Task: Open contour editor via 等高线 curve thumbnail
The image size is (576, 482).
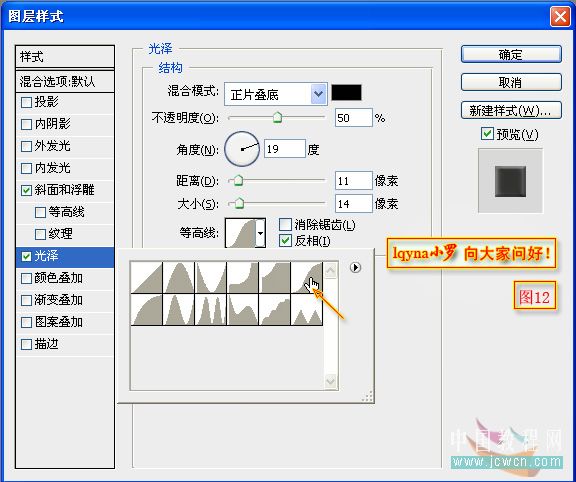Action: point(240,233)
